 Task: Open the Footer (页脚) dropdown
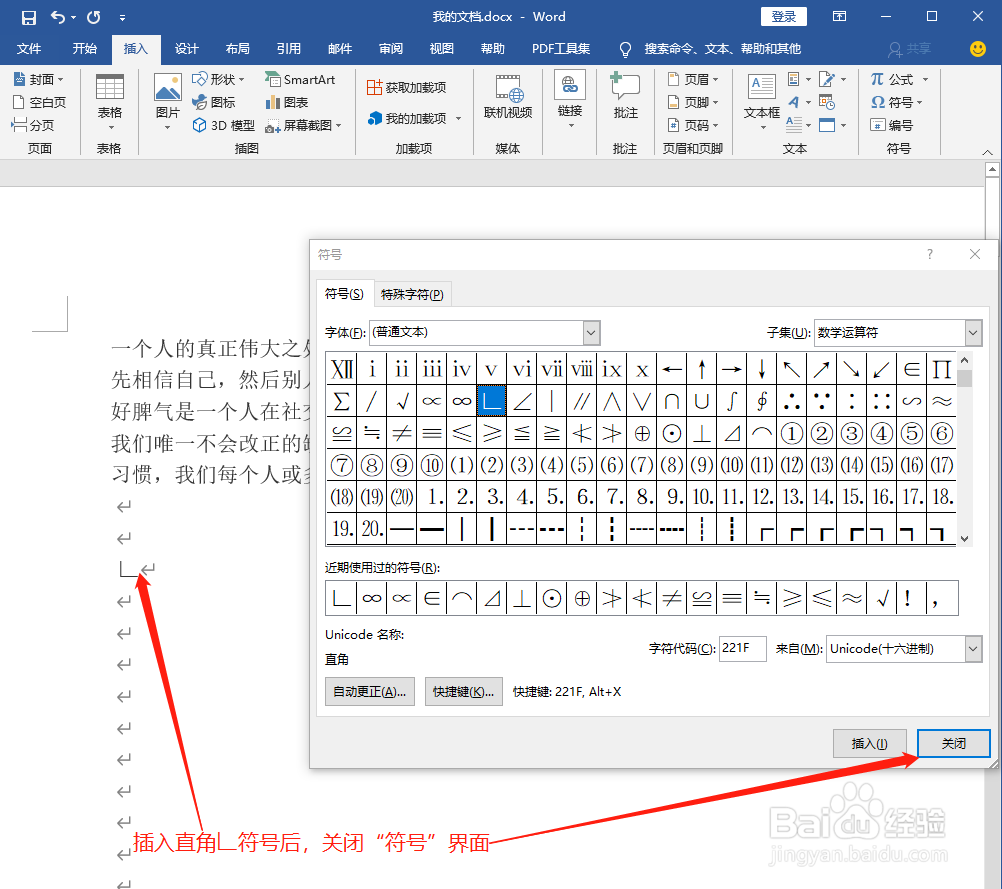pos(693,102)
